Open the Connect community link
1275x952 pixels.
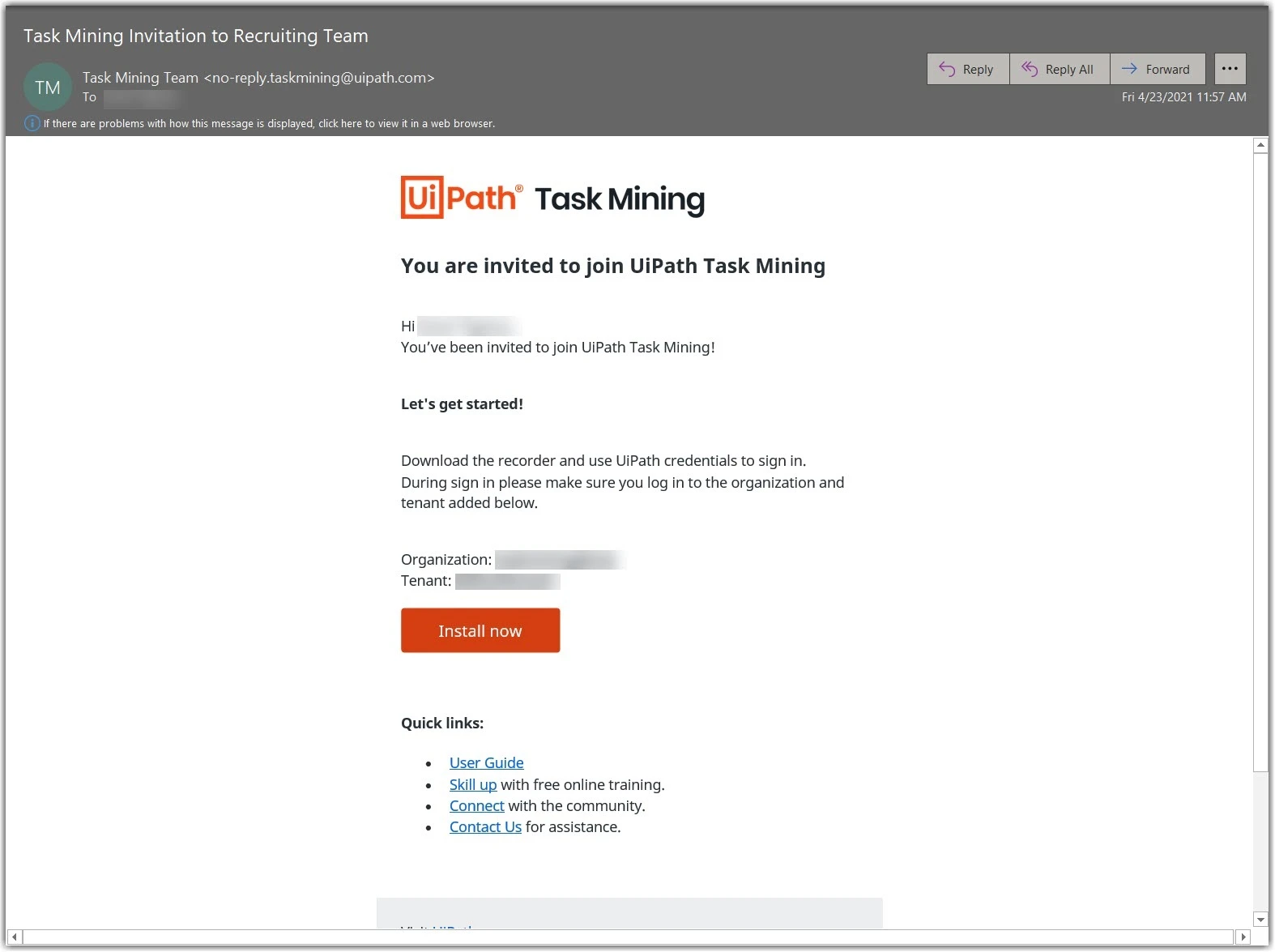point(477,805)
